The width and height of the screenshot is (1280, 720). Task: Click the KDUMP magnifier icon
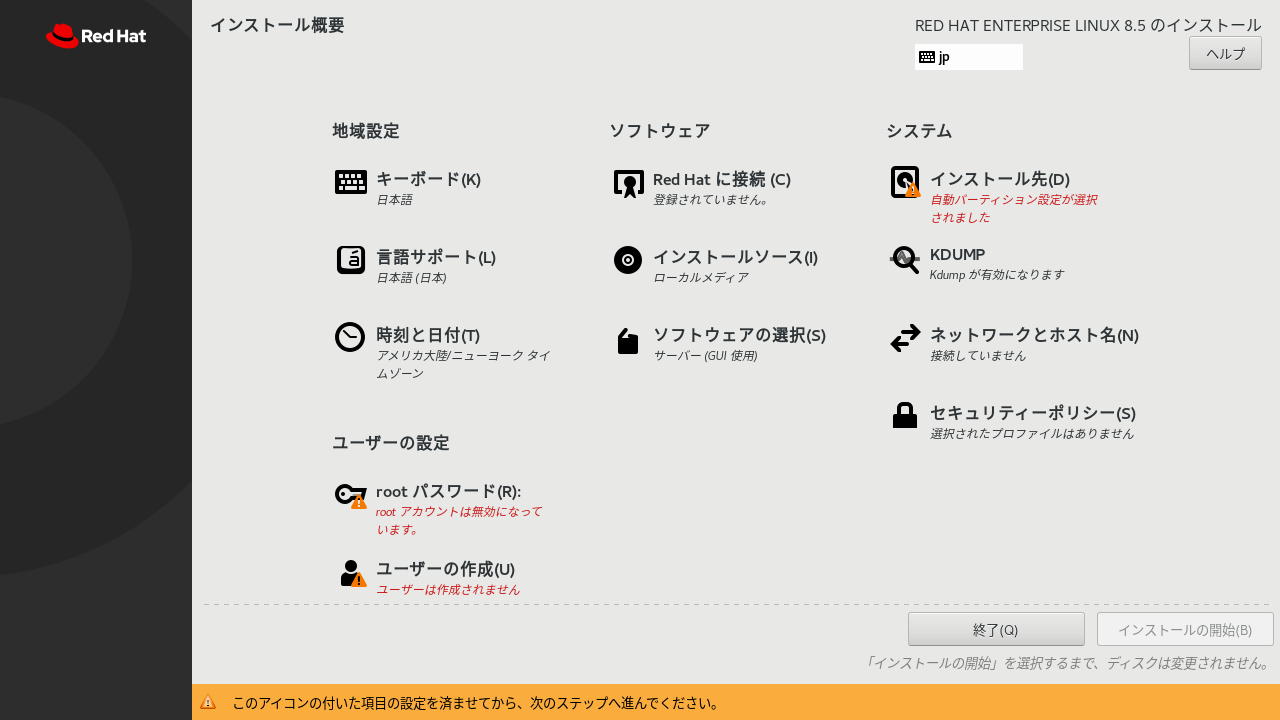coord(904,260)
